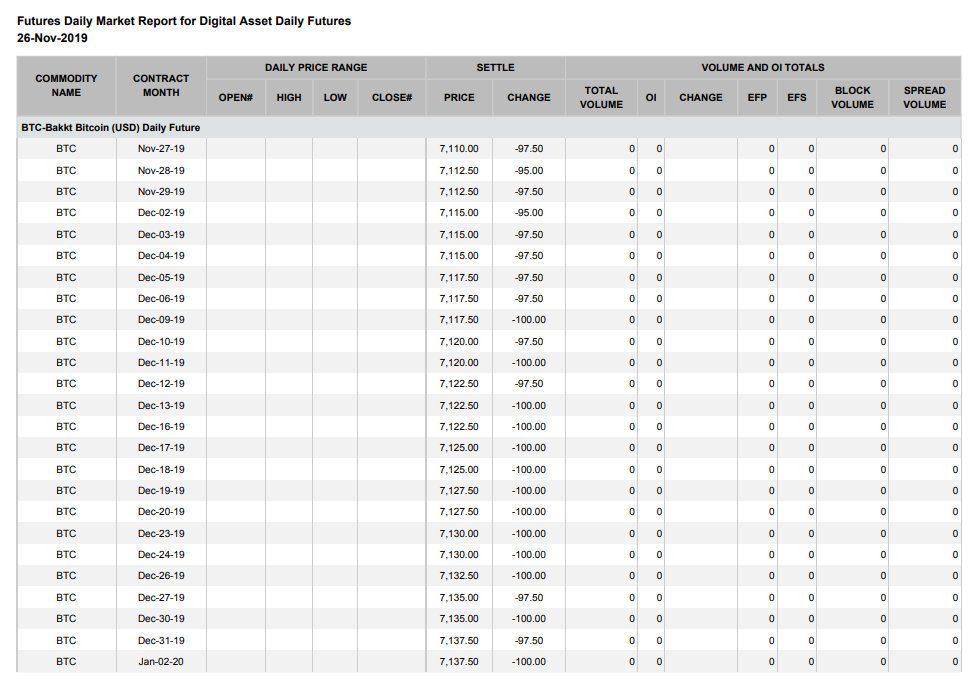
Task: Click contract month Dec-24-19
Action: pyautogui.click(x=161, y=554)
